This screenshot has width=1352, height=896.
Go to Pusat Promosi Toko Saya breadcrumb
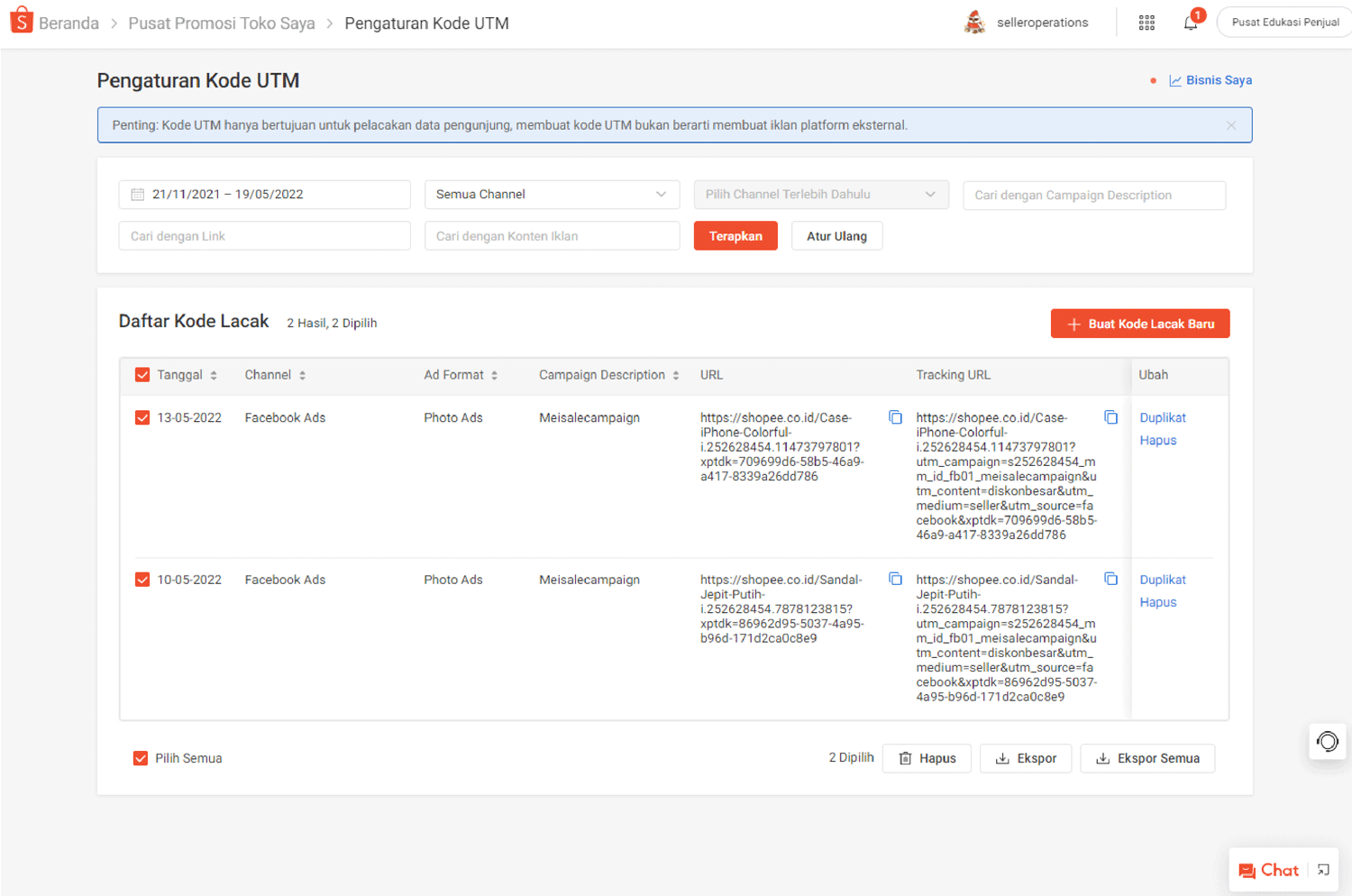(x=222, y=23)
